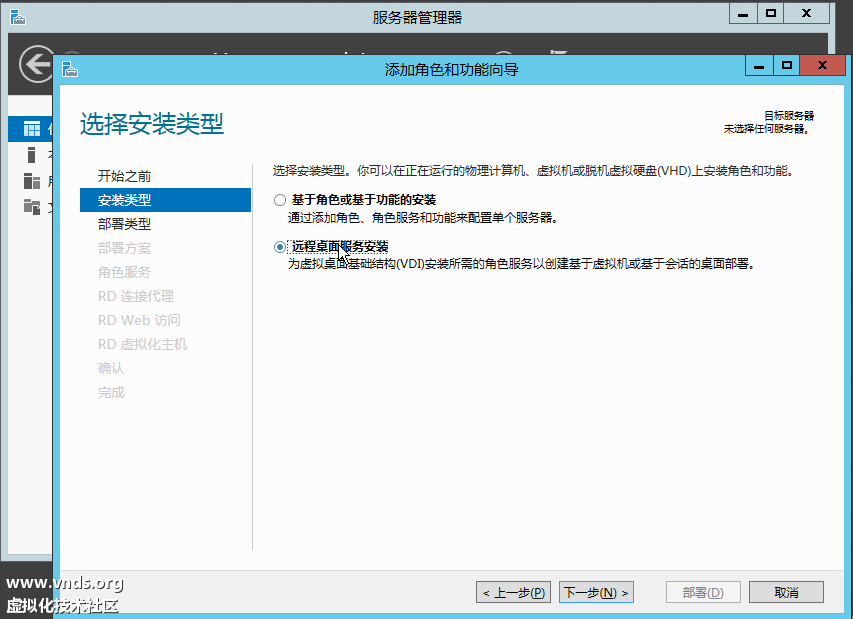Select the 安装类型 wizard step

165,200
